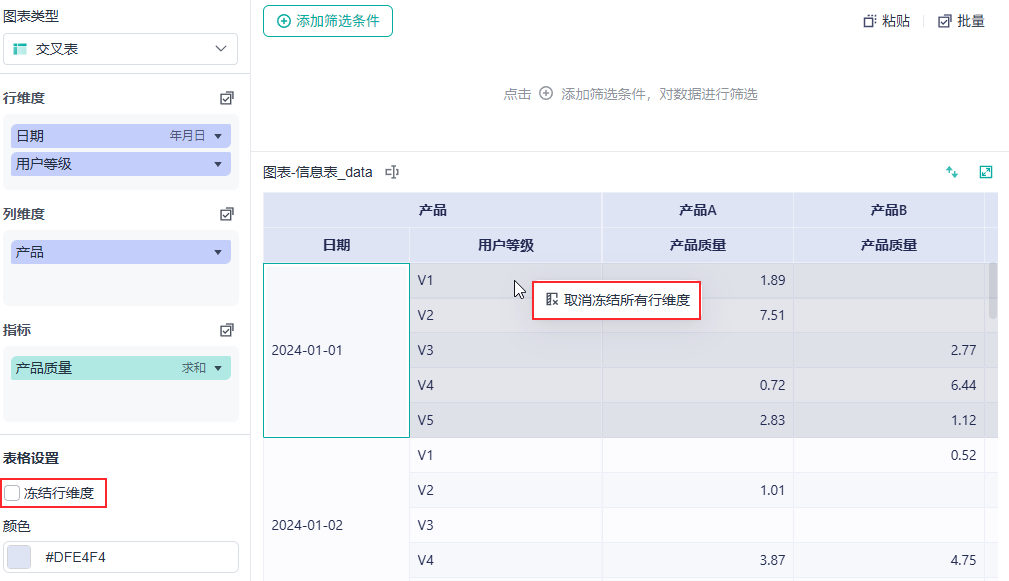Click the value cell 2.83
Image resolution: width=1009 pixels, height=581 pixels.
click(x=698, y=420)
